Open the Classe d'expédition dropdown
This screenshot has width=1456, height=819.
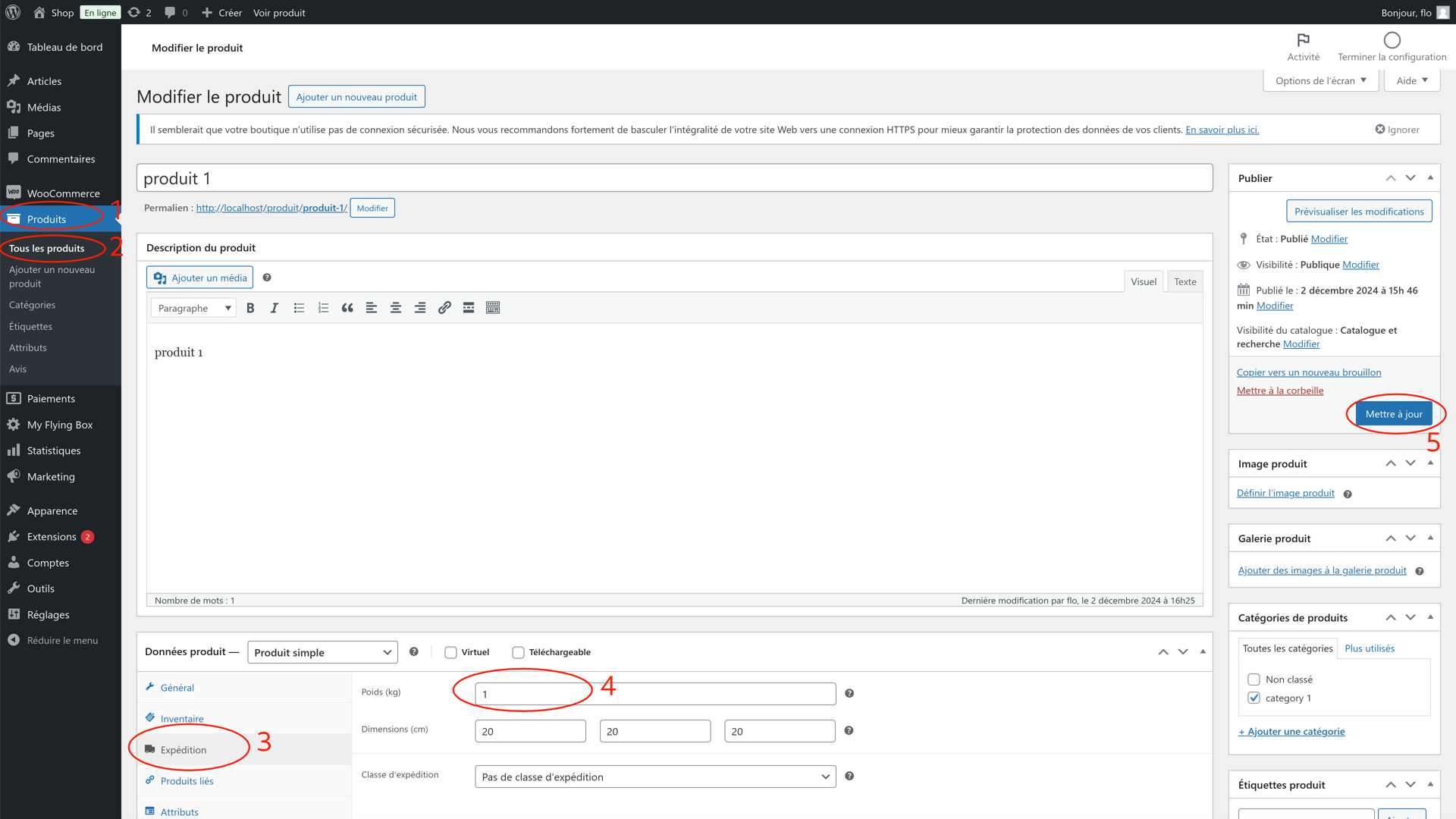point(655,777)
